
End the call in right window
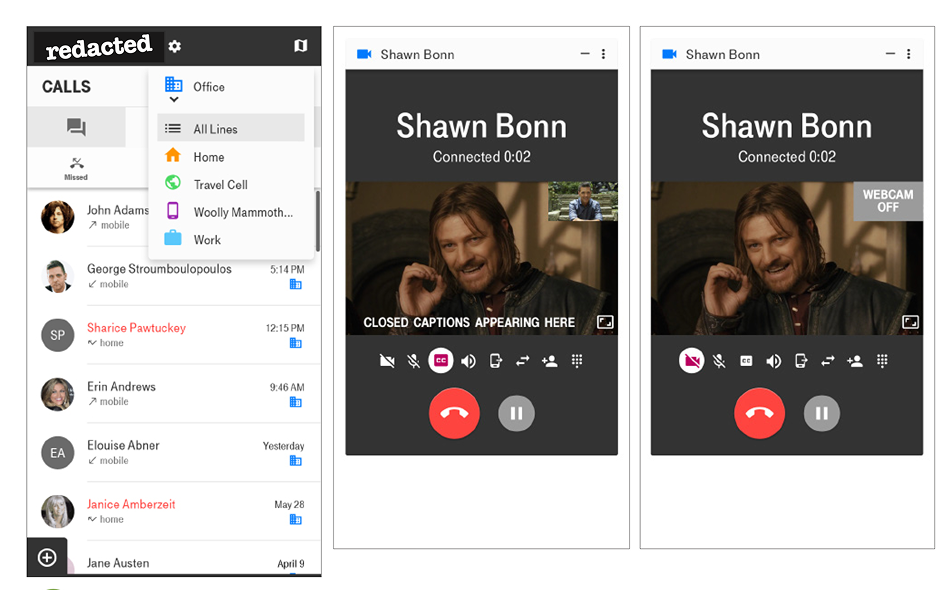tap(759, 413)
